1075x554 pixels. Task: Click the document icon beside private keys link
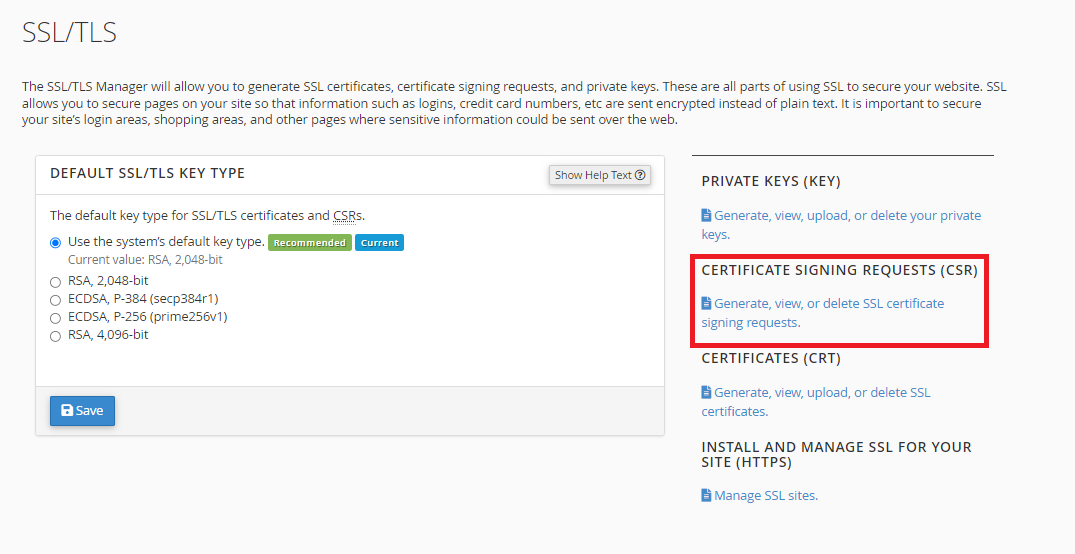click(706, 215)
